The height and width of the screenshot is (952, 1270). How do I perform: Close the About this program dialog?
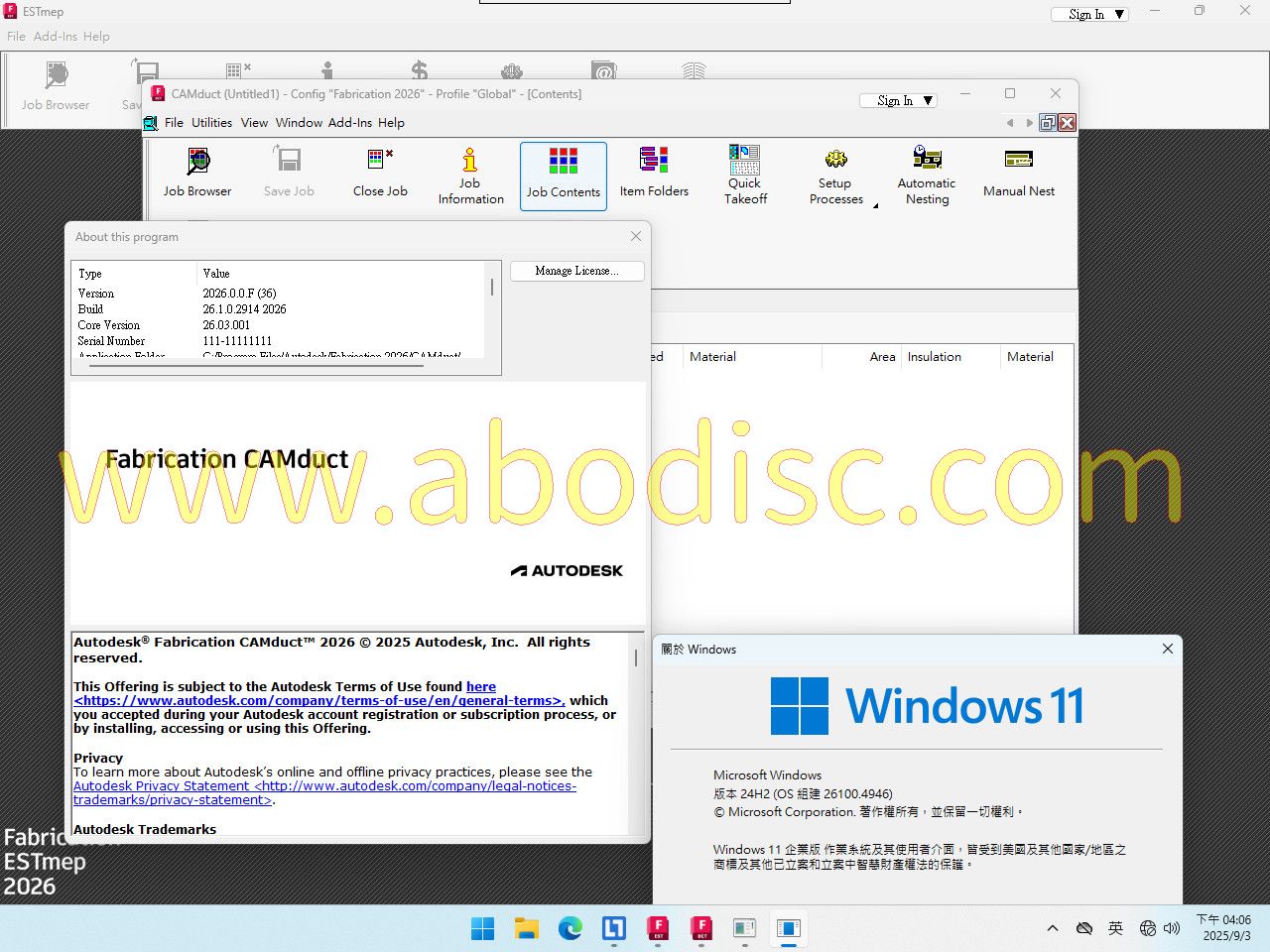pos(636,236)
